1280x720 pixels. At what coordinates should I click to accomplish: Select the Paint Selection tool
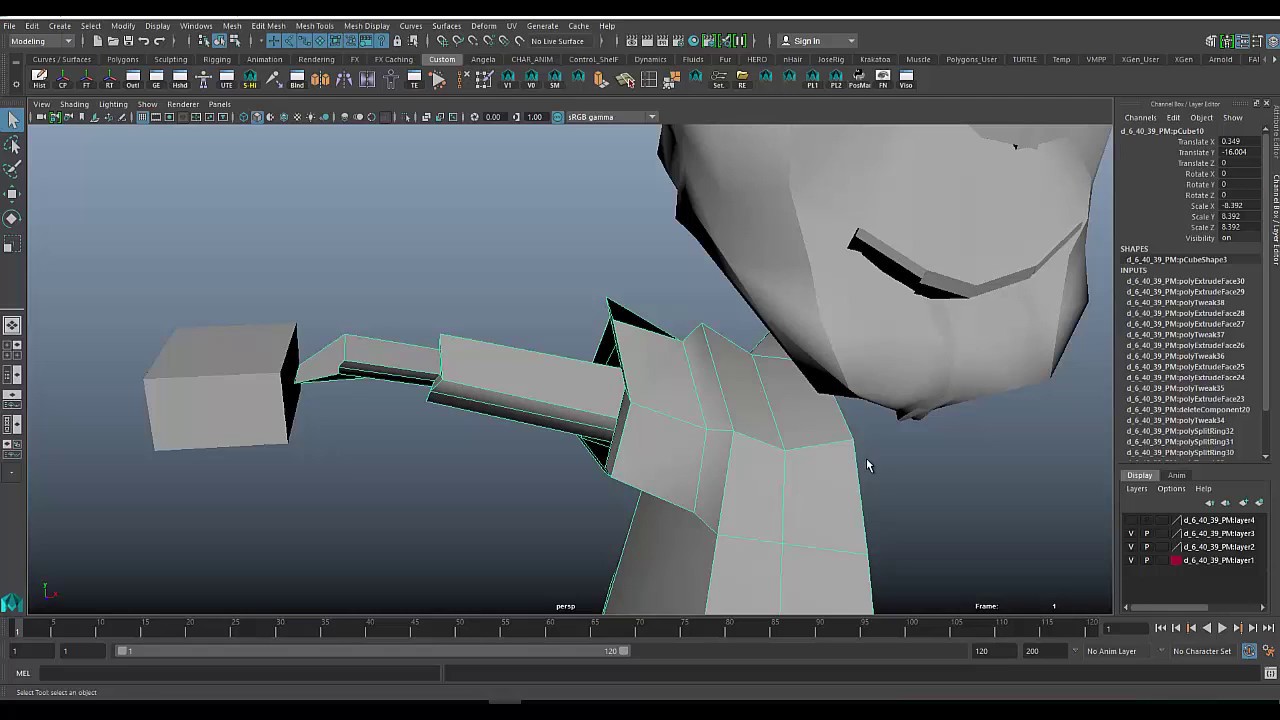(x=12, y=170)
